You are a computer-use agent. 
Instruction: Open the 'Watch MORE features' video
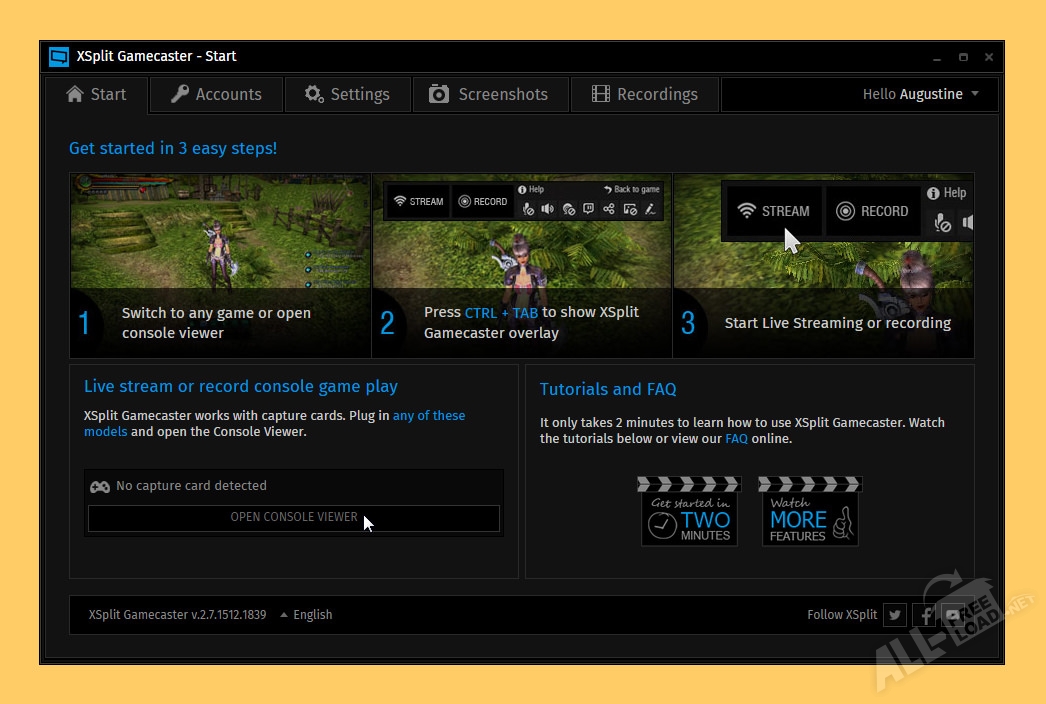point(808,511)
